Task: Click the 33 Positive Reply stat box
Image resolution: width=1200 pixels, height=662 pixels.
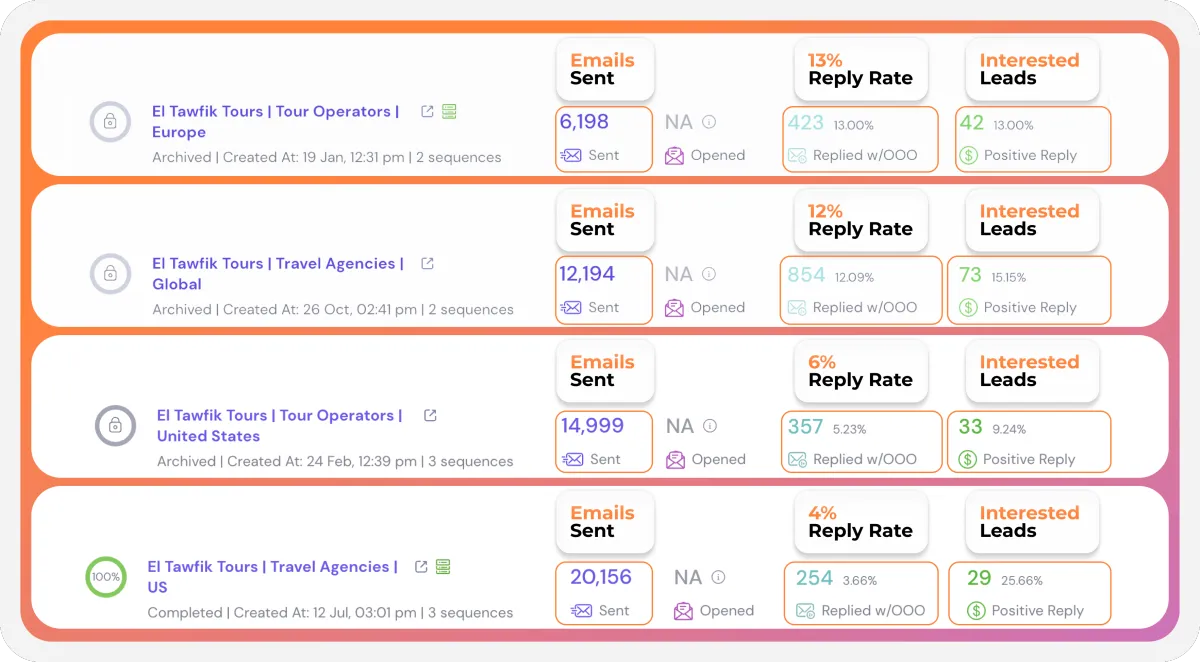Action: 1029,442
